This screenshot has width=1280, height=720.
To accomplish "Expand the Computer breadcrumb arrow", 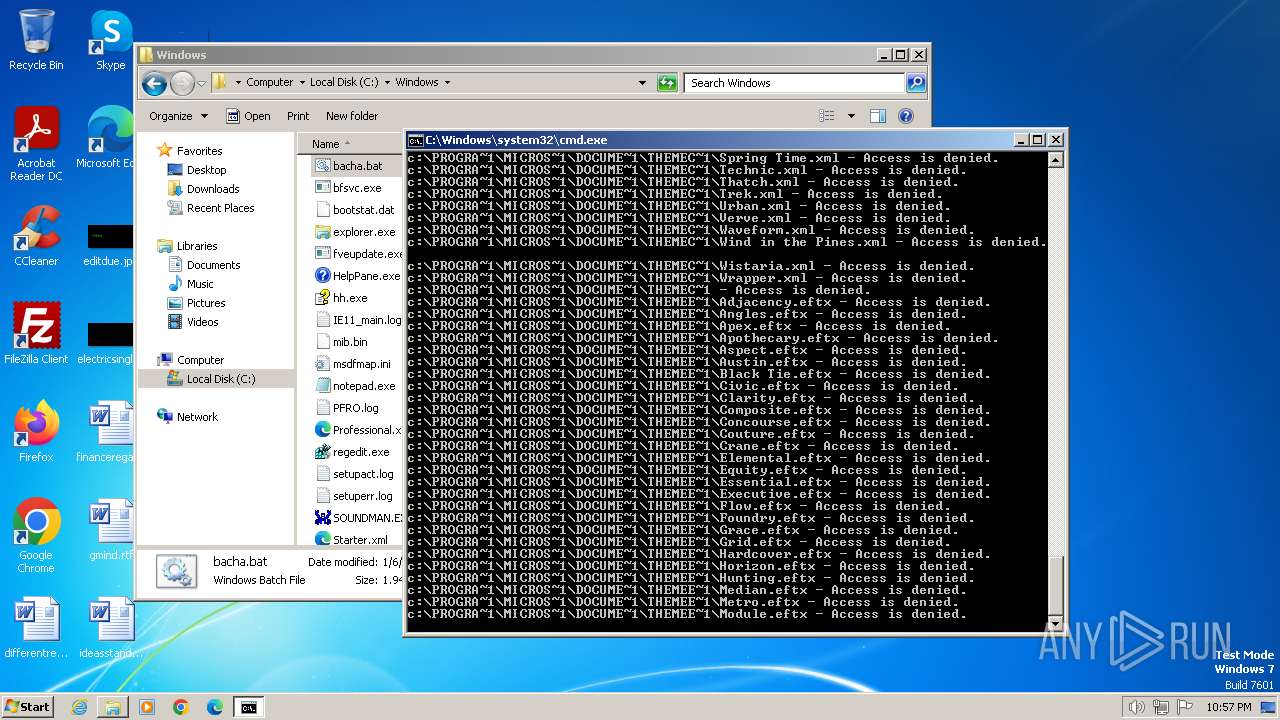I will point(302,83).
